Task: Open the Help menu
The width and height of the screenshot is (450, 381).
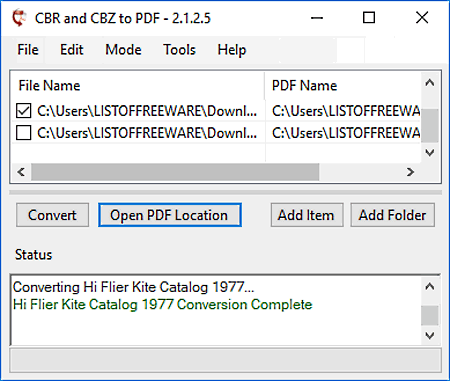Action: point(232,50)
